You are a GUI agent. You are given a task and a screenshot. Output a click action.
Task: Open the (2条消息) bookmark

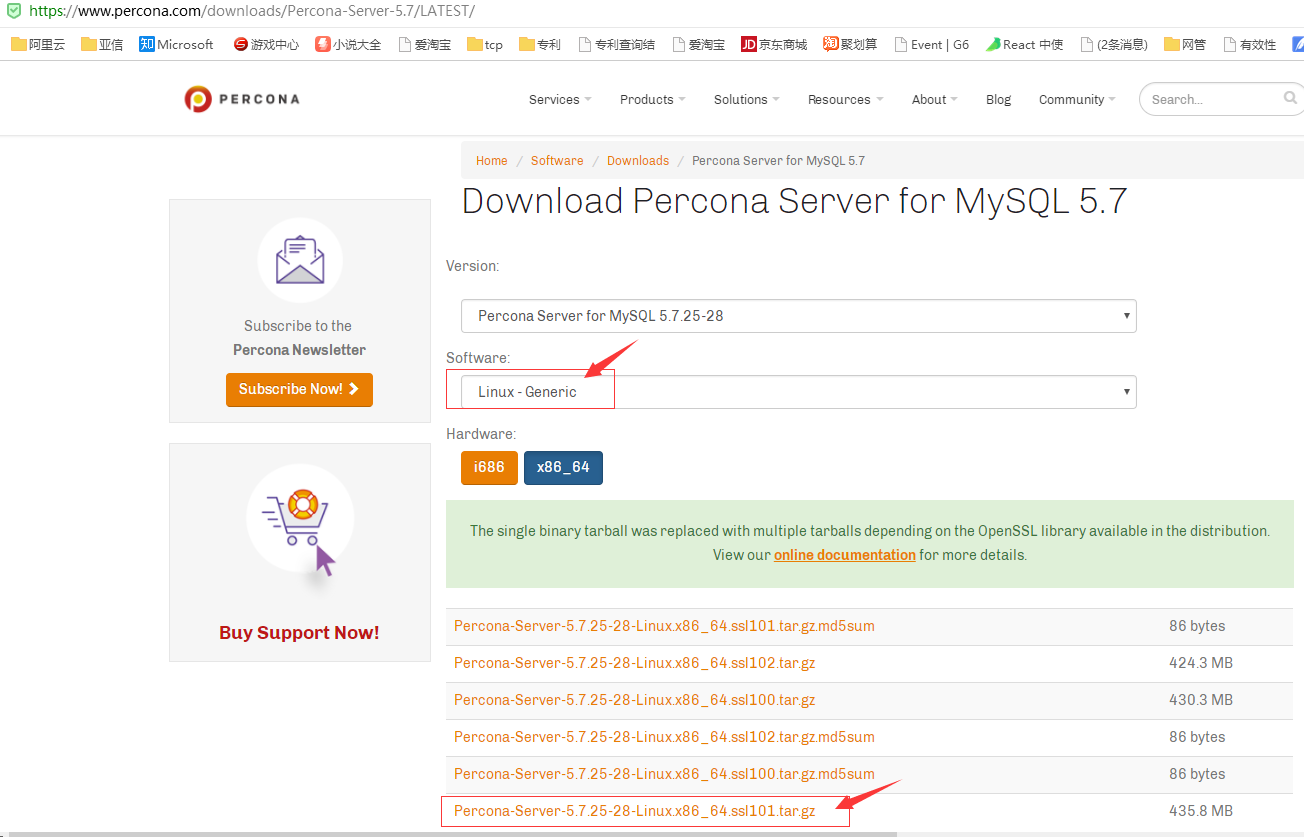pos(1113,44)
